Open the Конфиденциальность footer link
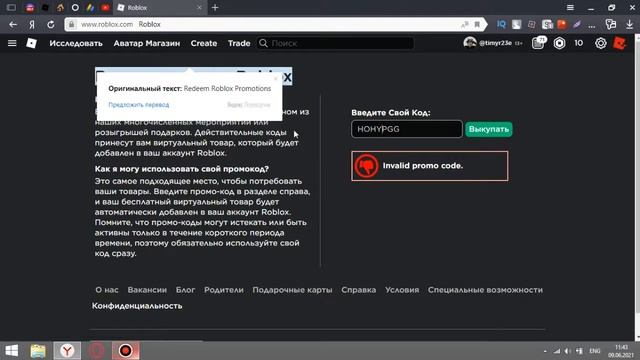640x360 pixels. (137, 306)
